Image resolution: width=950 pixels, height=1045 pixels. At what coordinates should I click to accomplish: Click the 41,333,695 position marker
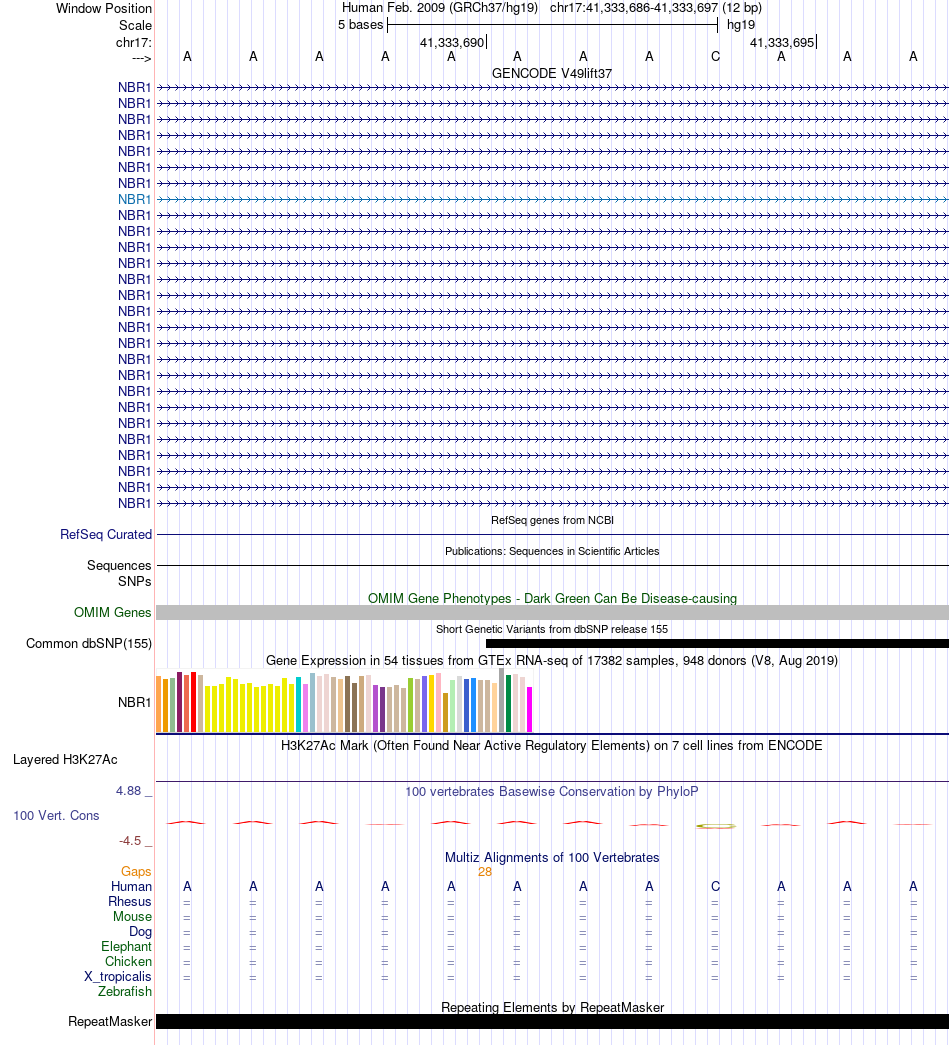tap(783, 43)
